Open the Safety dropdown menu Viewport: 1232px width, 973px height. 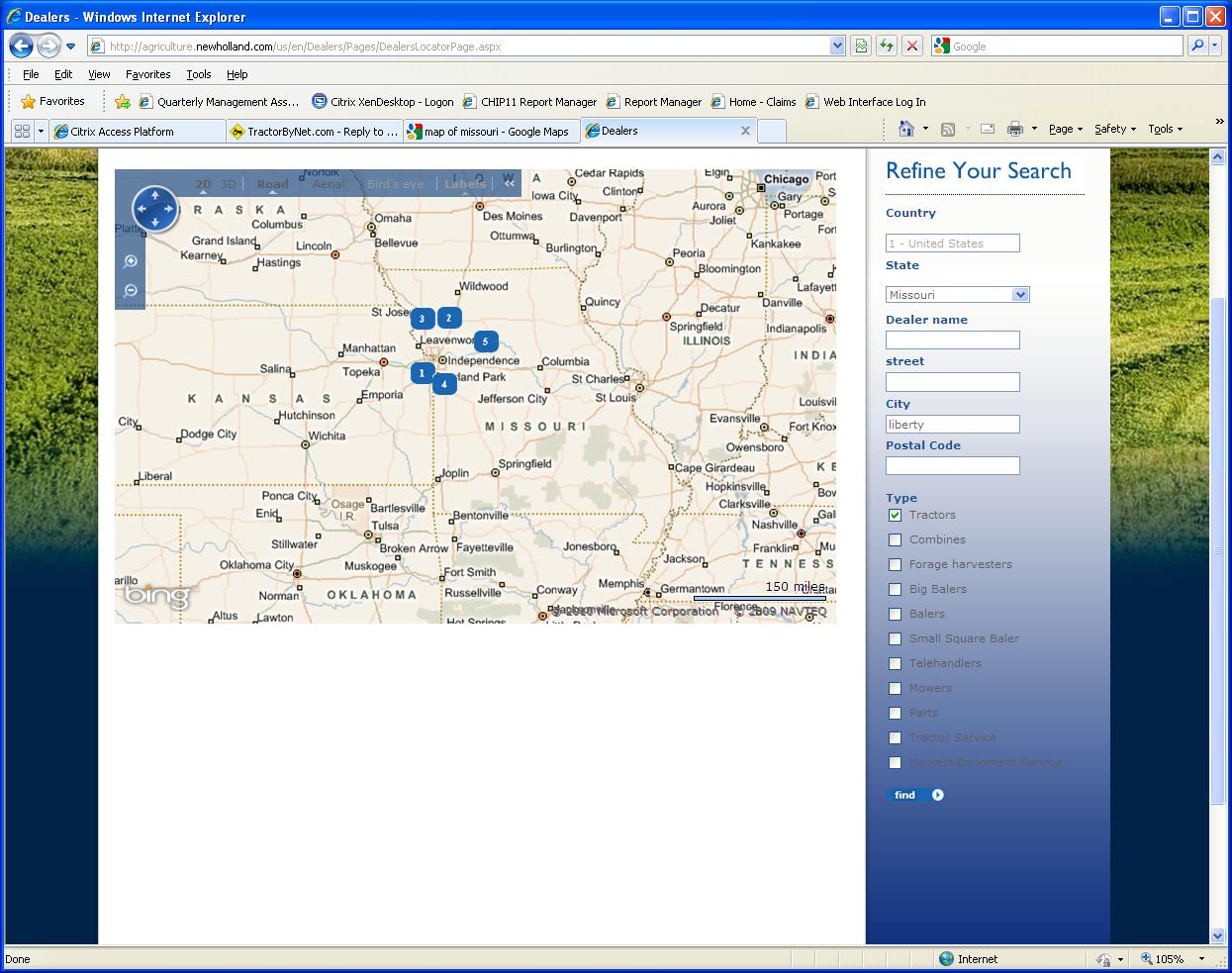(x=1114, y=129)
